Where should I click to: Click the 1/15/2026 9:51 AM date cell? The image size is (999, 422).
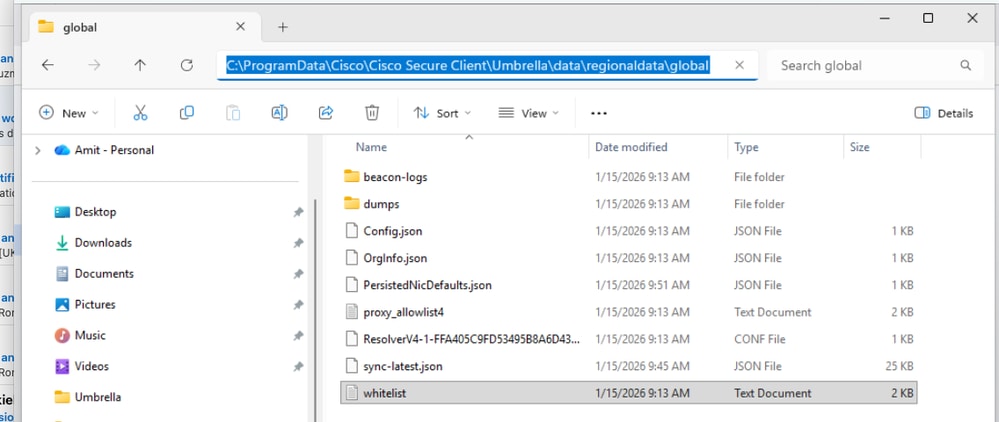tap(642, 286)
